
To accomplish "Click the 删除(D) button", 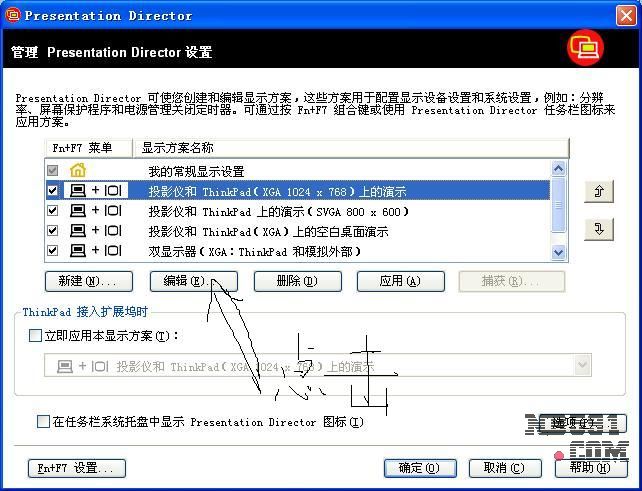I will point(298,281).
